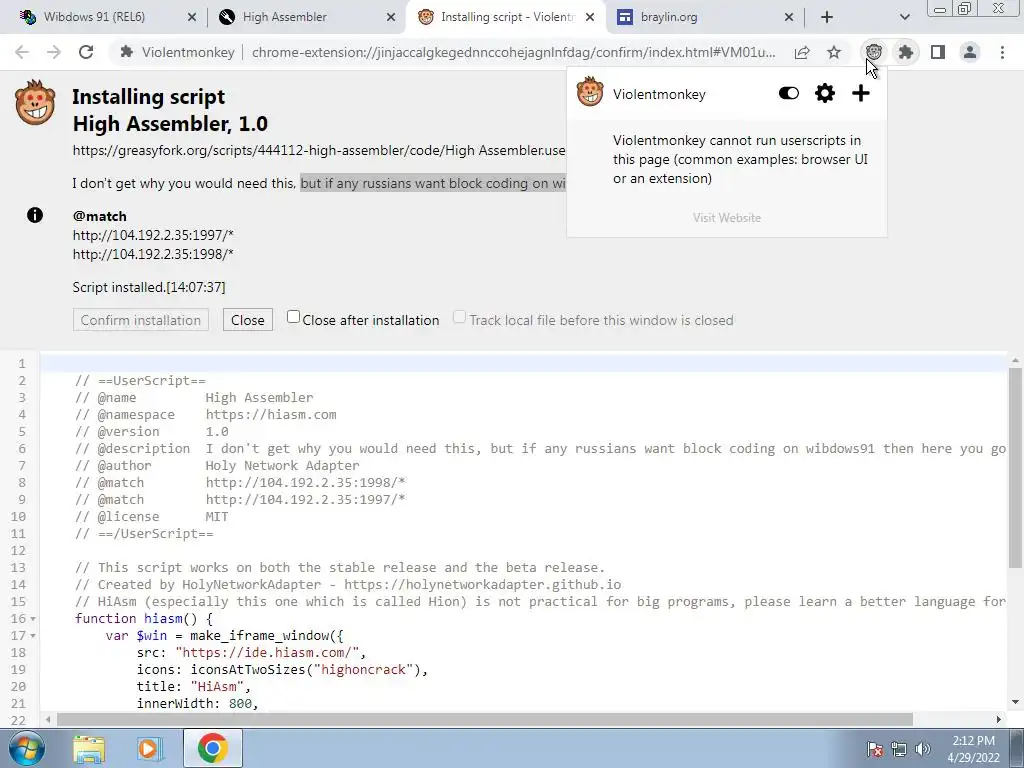Close the braylin.org tab

coord(789,18)
